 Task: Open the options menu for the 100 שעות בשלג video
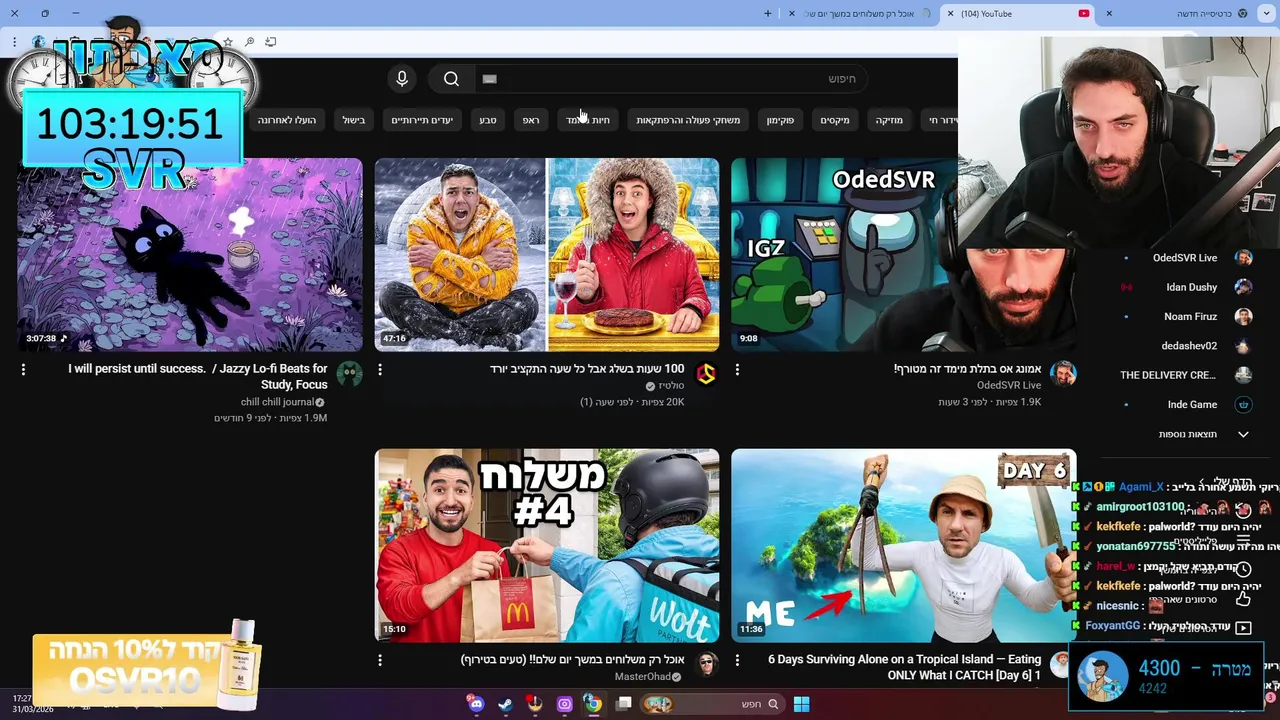[380, 369]
